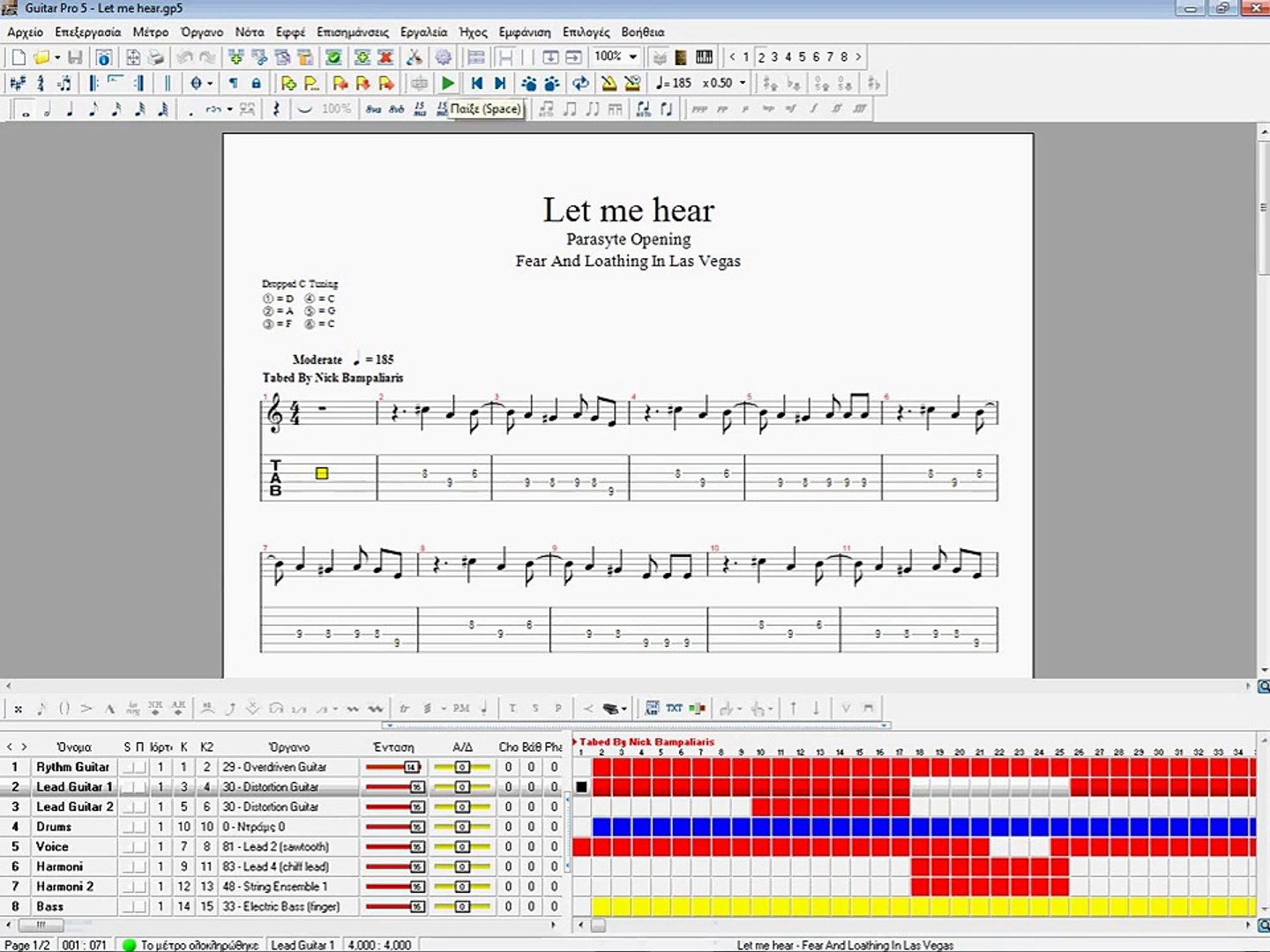This screenshot has width=1270, height=952.
Task: Open the fretboard view icon
Action: [x=681, y=57]
